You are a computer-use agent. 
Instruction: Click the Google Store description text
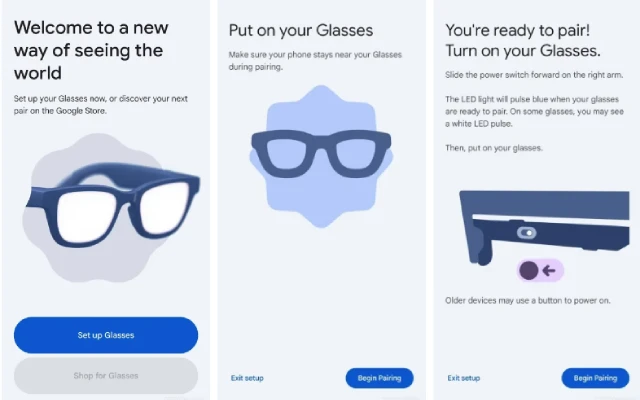click(x=101, y=104)
